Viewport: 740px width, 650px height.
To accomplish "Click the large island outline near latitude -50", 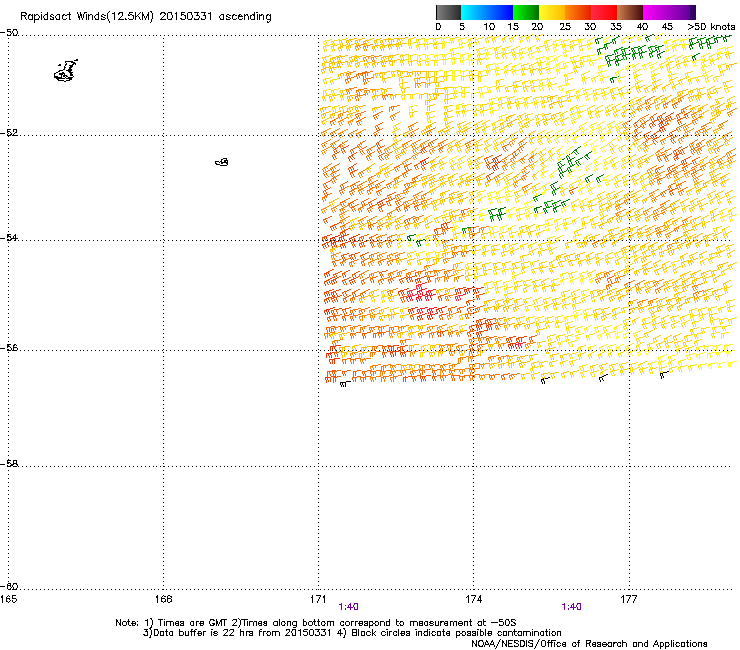I will (x=66, y=71).
